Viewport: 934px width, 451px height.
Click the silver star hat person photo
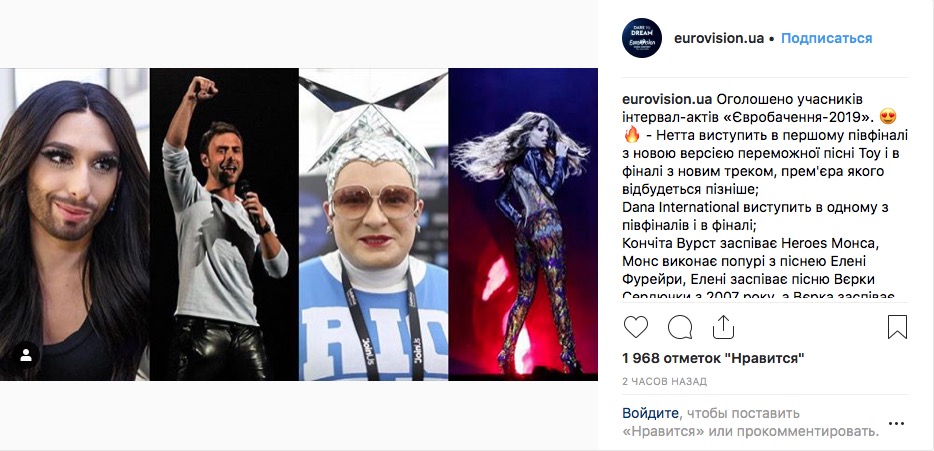[x=373, y=225]
